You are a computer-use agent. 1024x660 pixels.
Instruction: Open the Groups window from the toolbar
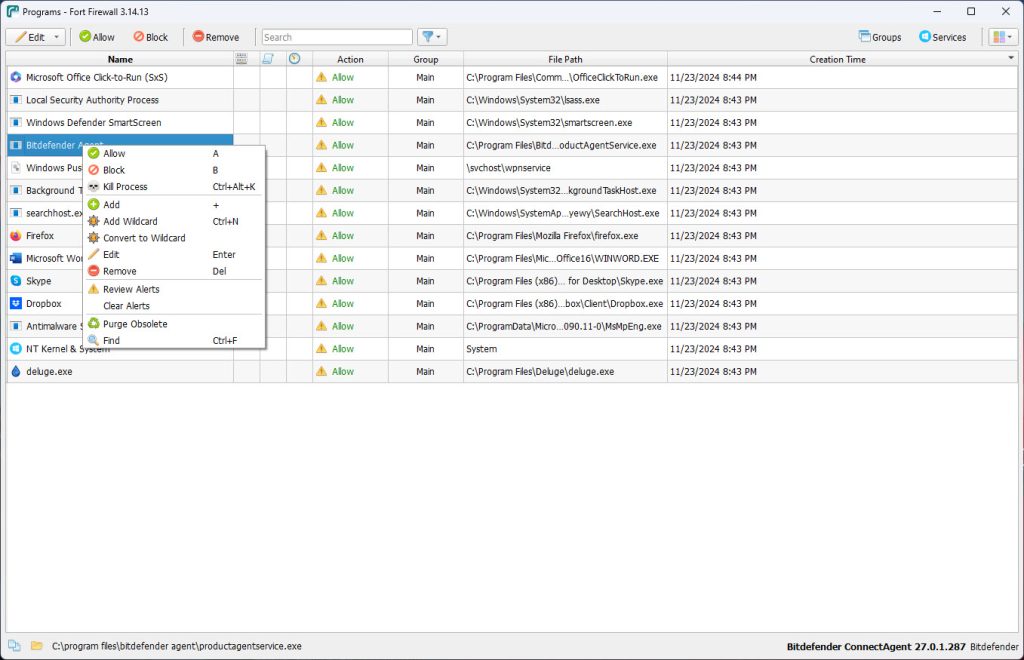pos(880,37)
